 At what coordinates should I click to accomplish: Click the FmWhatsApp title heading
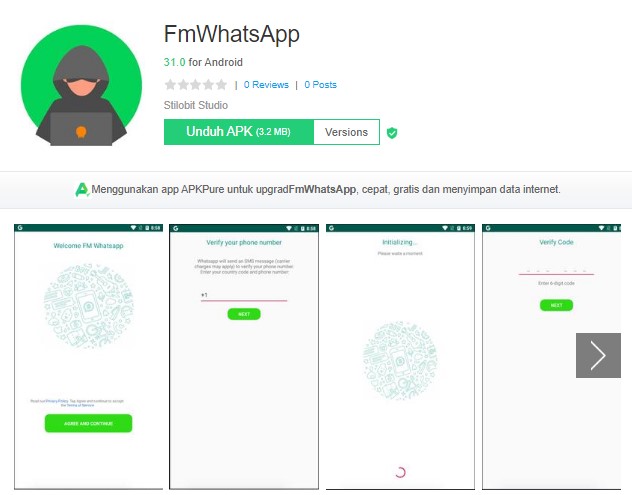pos(232,35)
